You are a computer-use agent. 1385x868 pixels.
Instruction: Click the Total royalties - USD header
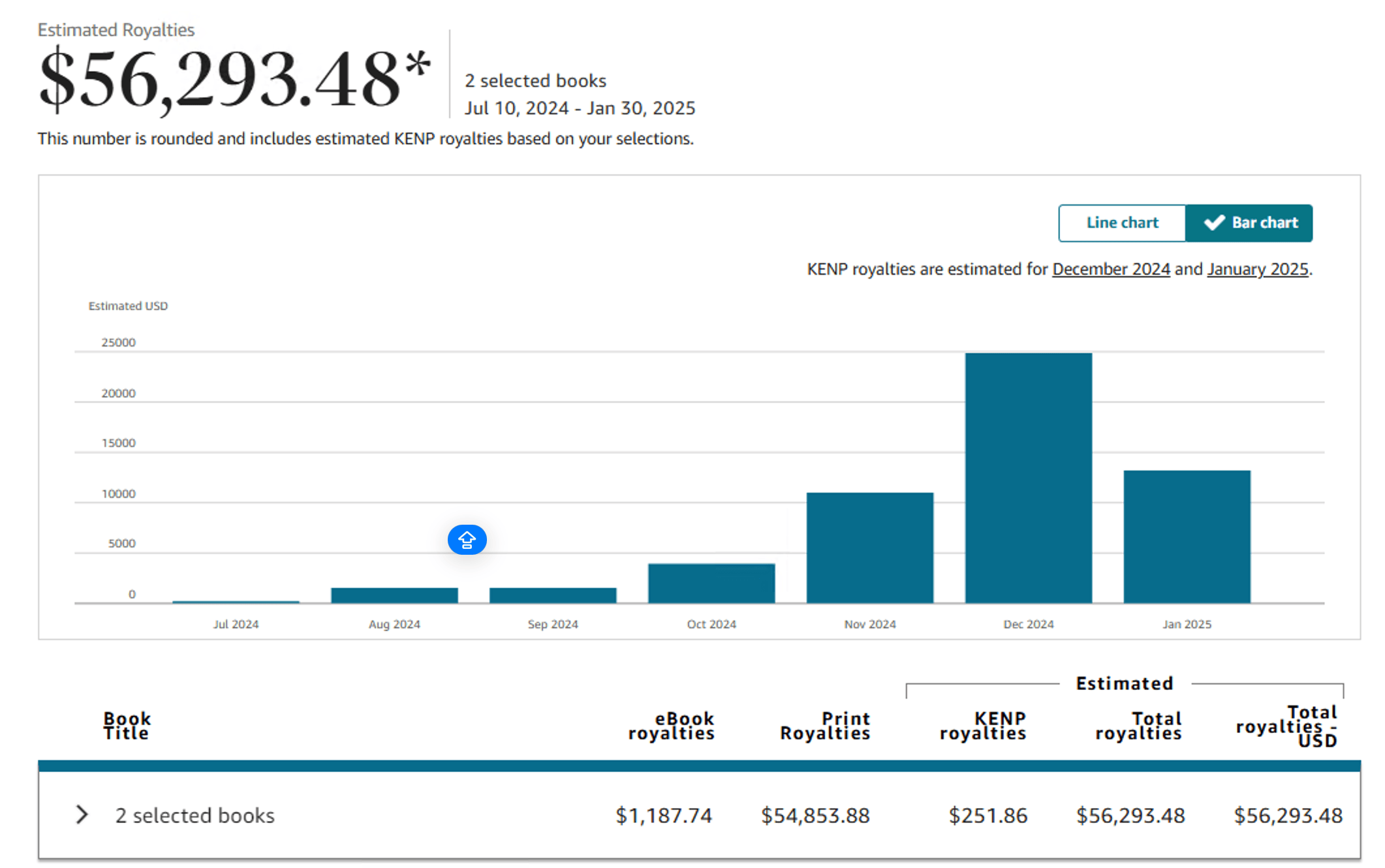point(1286,726)
